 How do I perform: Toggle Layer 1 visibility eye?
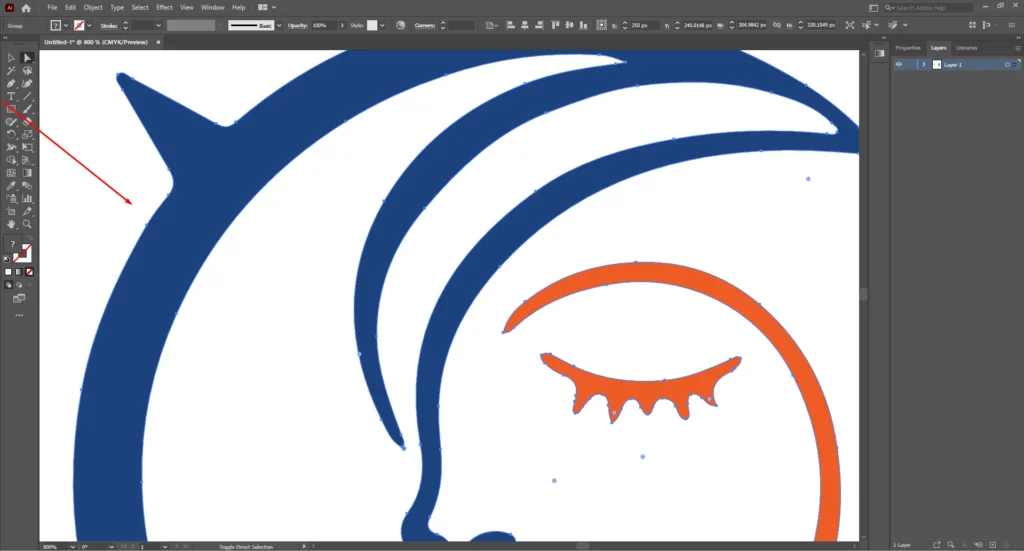pos(899,65)
